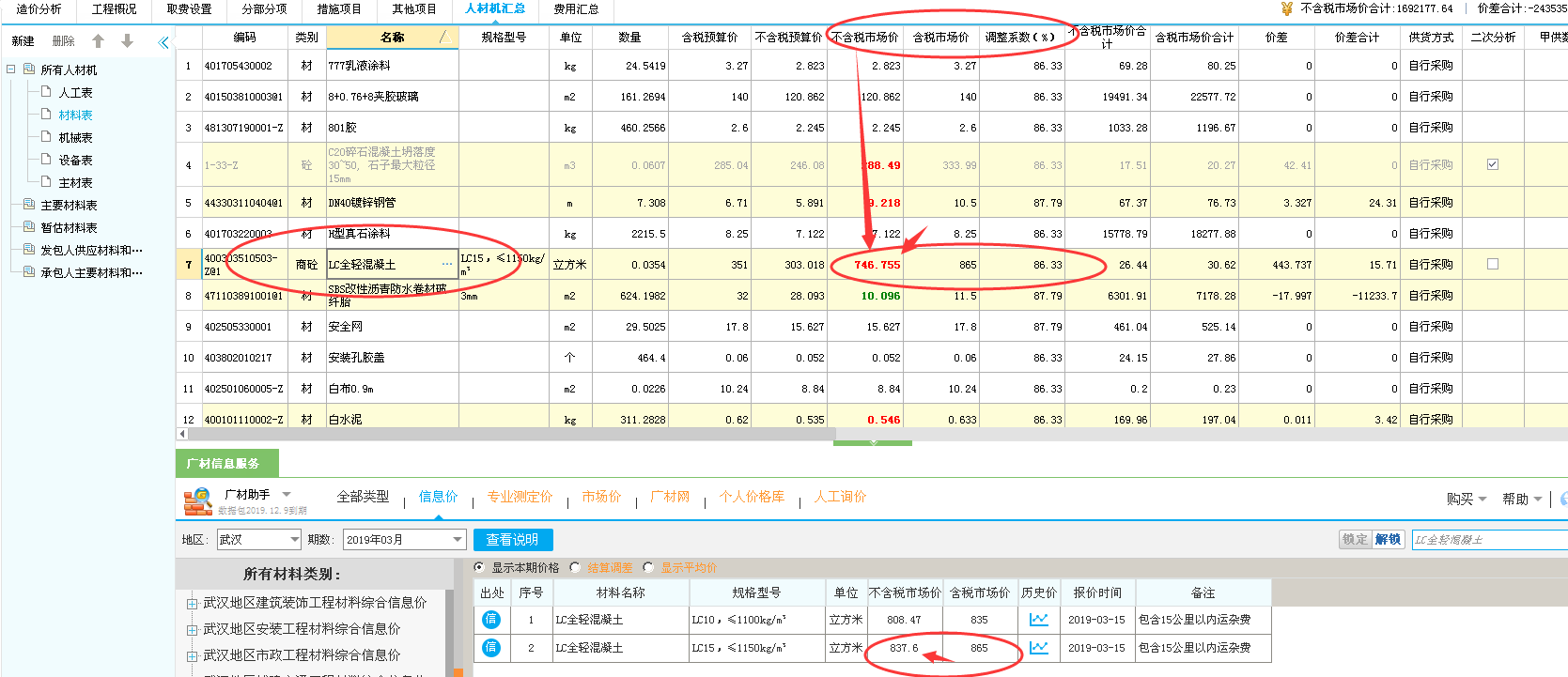The width and height of the screenshot is (1568, 677).
Task: Select the 显示本期价格 radio button
Action: pyautogui.click(x=479, y=567)
